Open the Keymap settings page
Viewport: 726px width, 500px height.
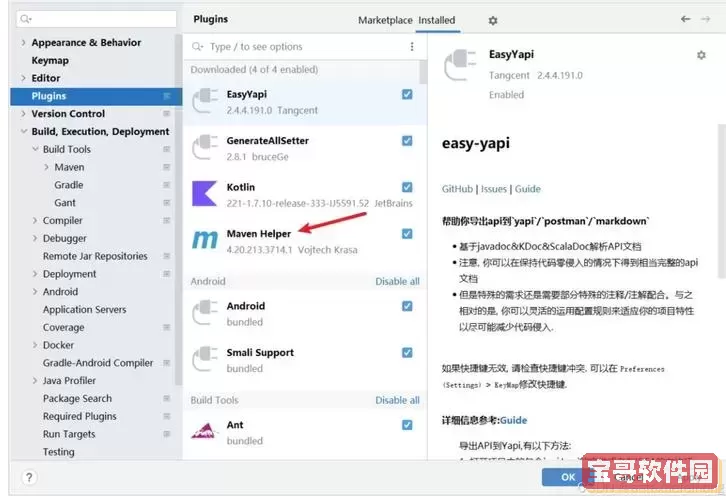(x=50, y=60)
